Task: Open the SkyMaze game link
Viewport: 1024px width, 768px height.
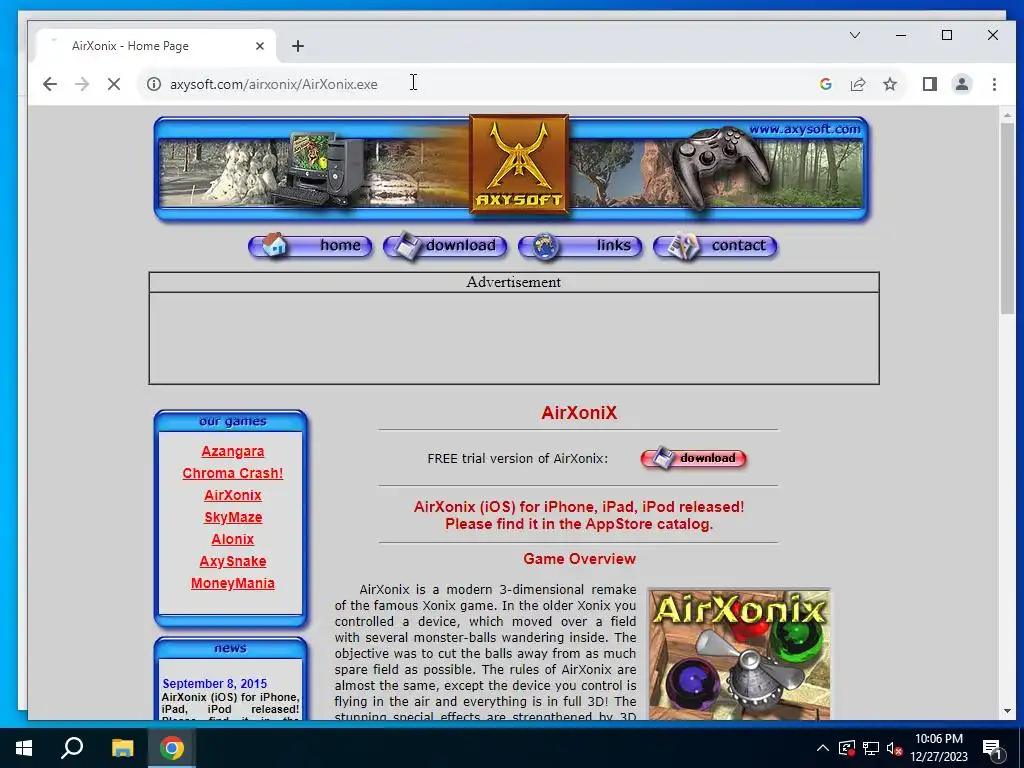Action: tap(232, 517)
